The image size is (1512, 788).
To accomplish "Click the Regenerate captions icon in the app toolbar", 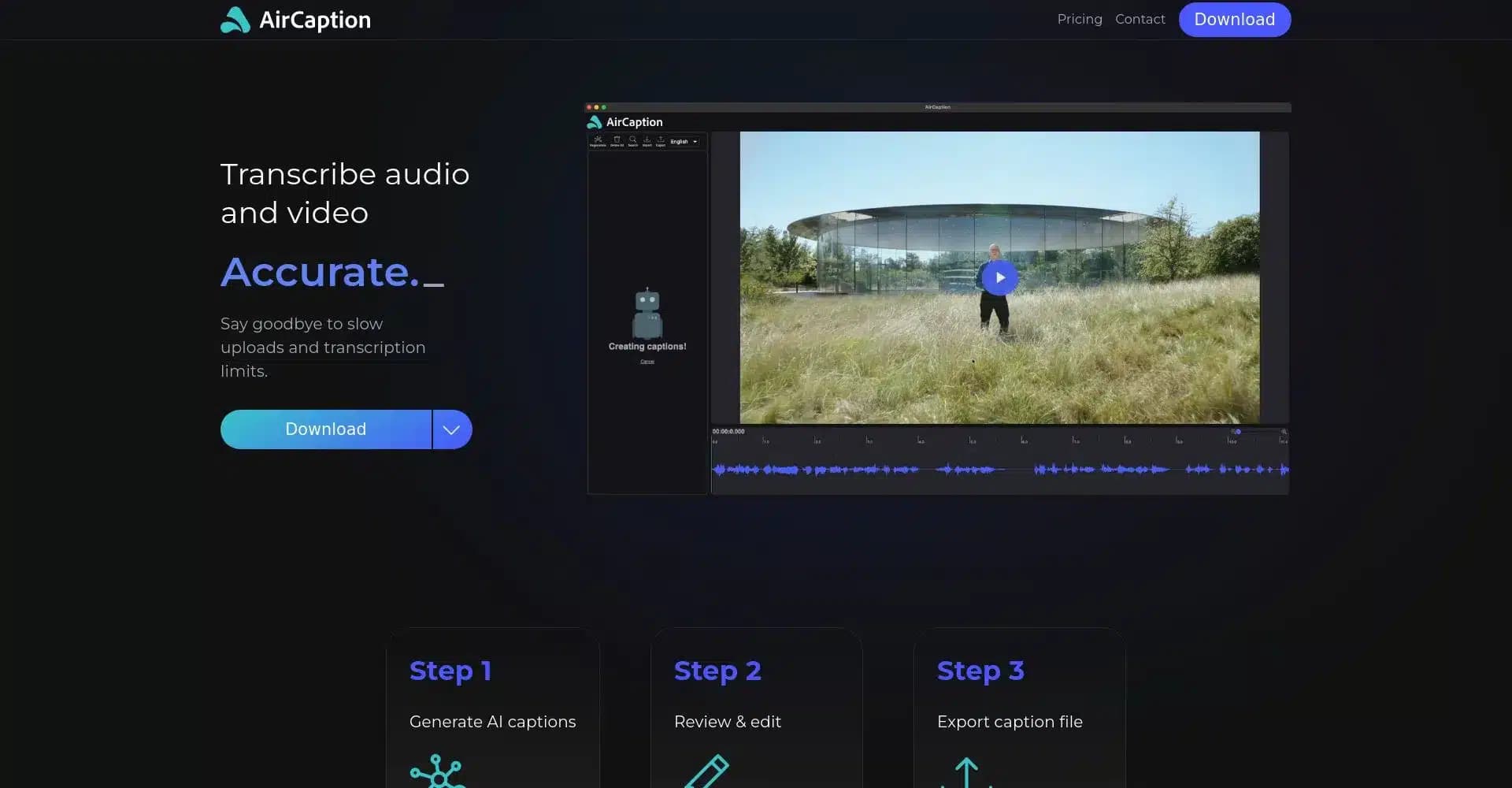I will point(598,139).
